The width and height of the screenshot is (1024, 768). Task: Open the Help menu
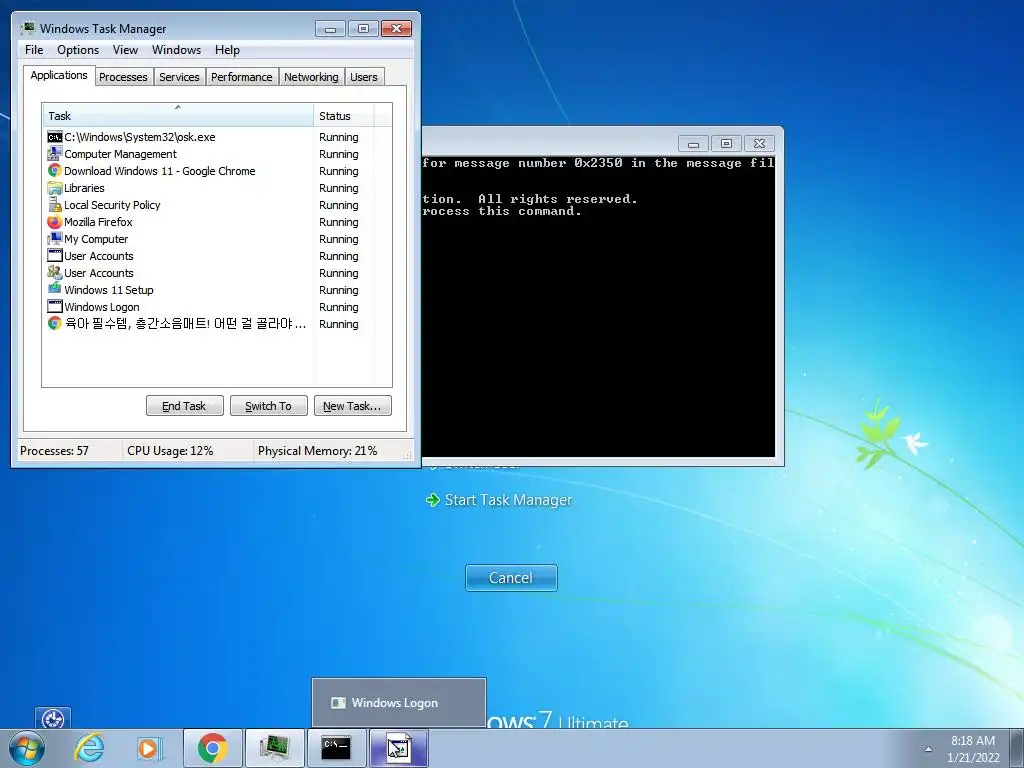pyautogui.click(x=227, y=50)
